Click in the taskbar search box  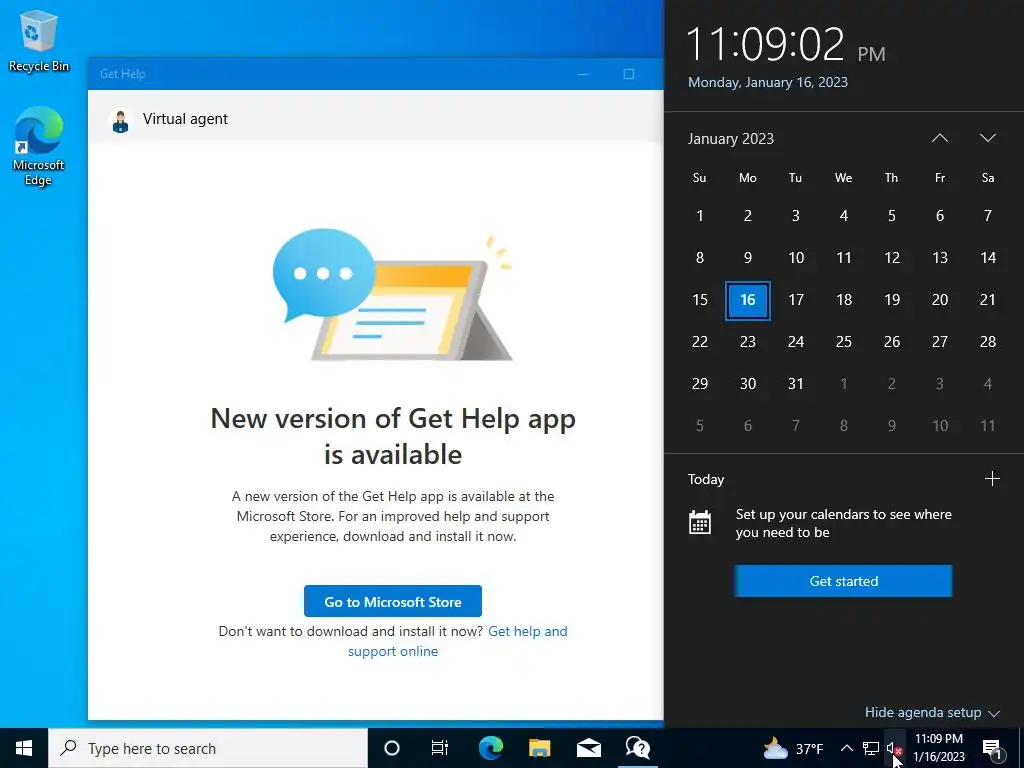coord(208,748)
